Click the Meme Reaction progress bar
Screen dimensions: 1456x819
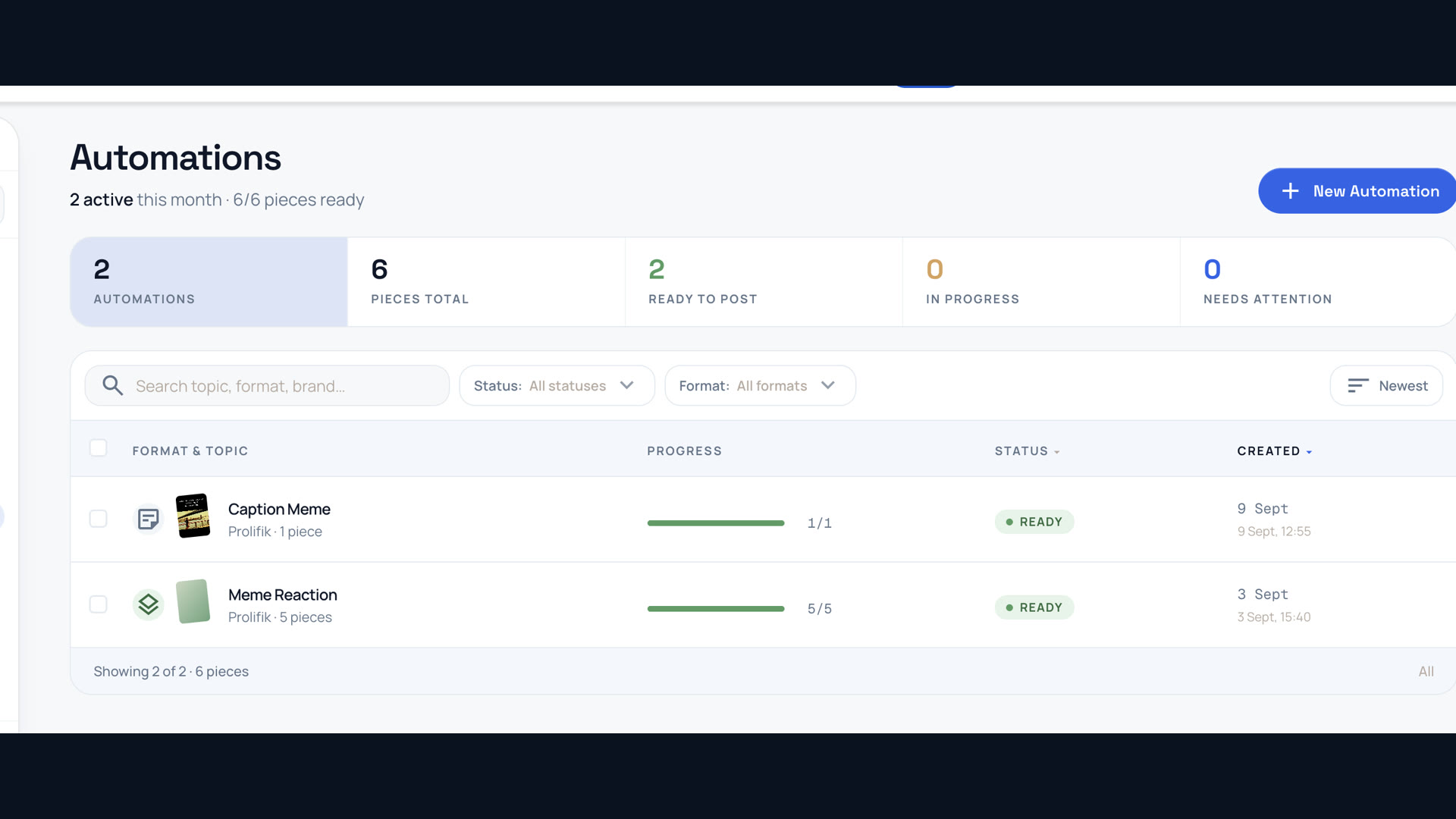tap(716, 608)
